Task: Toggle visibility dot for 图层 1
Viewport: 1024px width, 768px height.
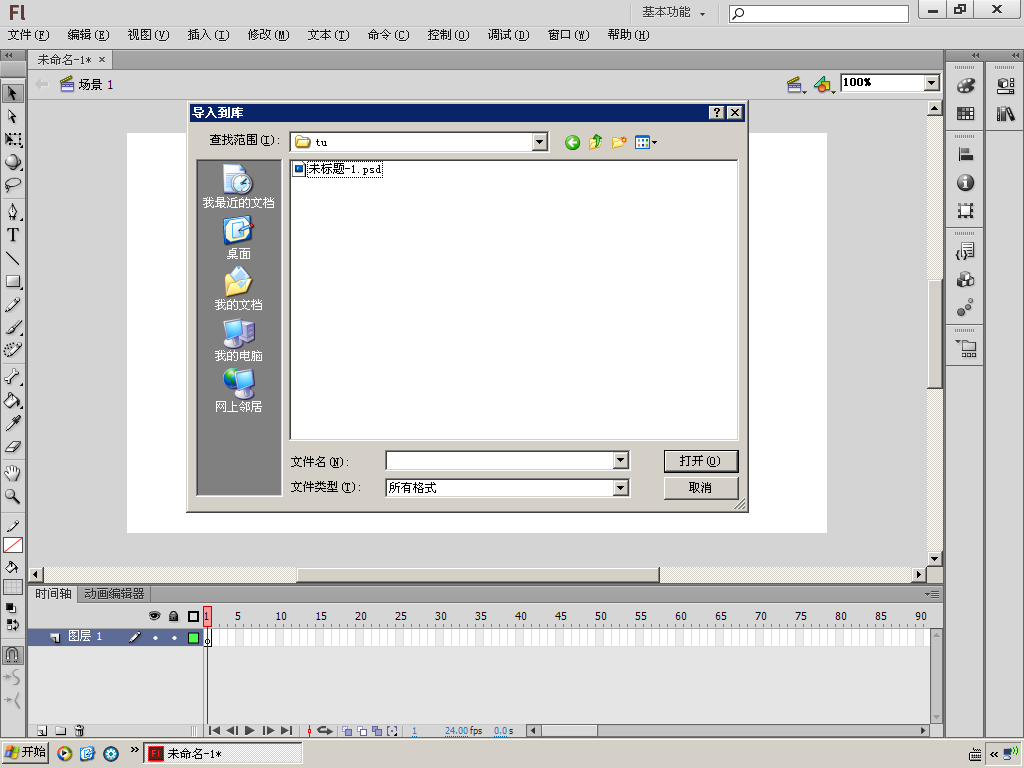Action: (x=155, y=638)
